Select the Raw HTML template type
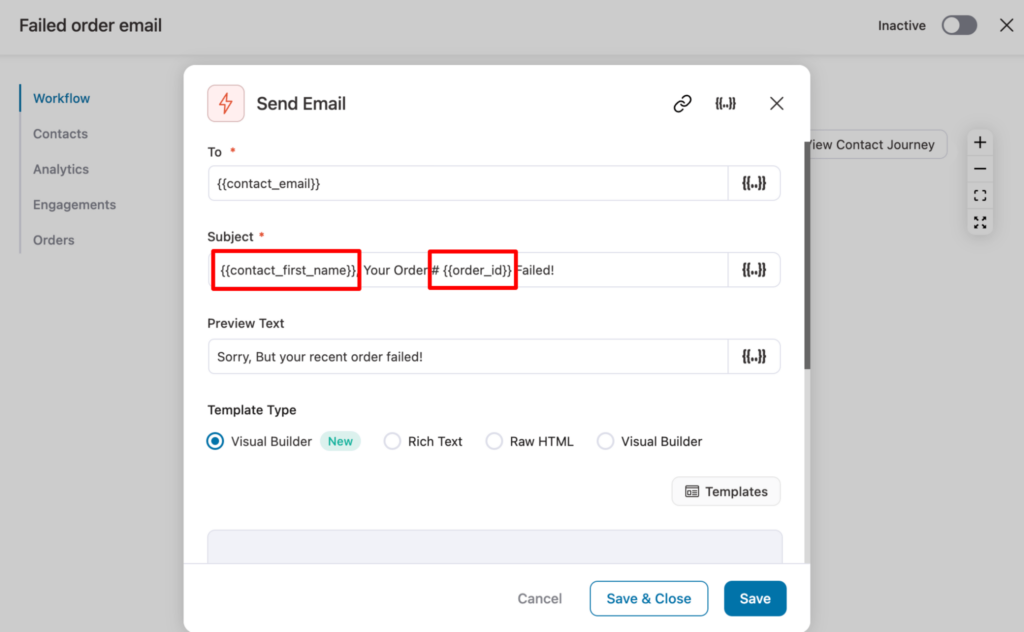 pyautogui.click(x=494, y=441)
